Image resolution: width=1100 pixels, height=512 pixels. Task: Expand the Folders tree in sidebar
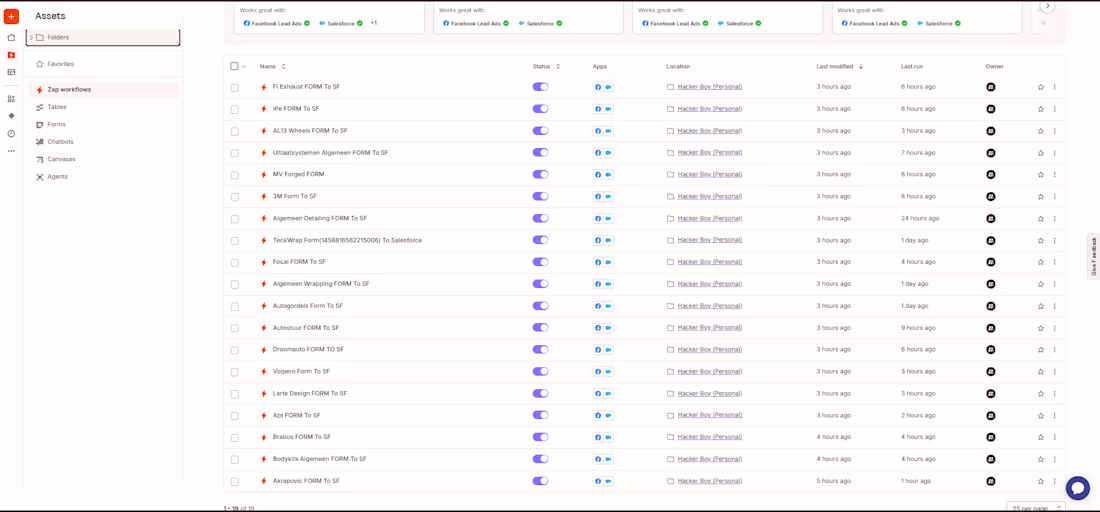[x=32, y=37]
